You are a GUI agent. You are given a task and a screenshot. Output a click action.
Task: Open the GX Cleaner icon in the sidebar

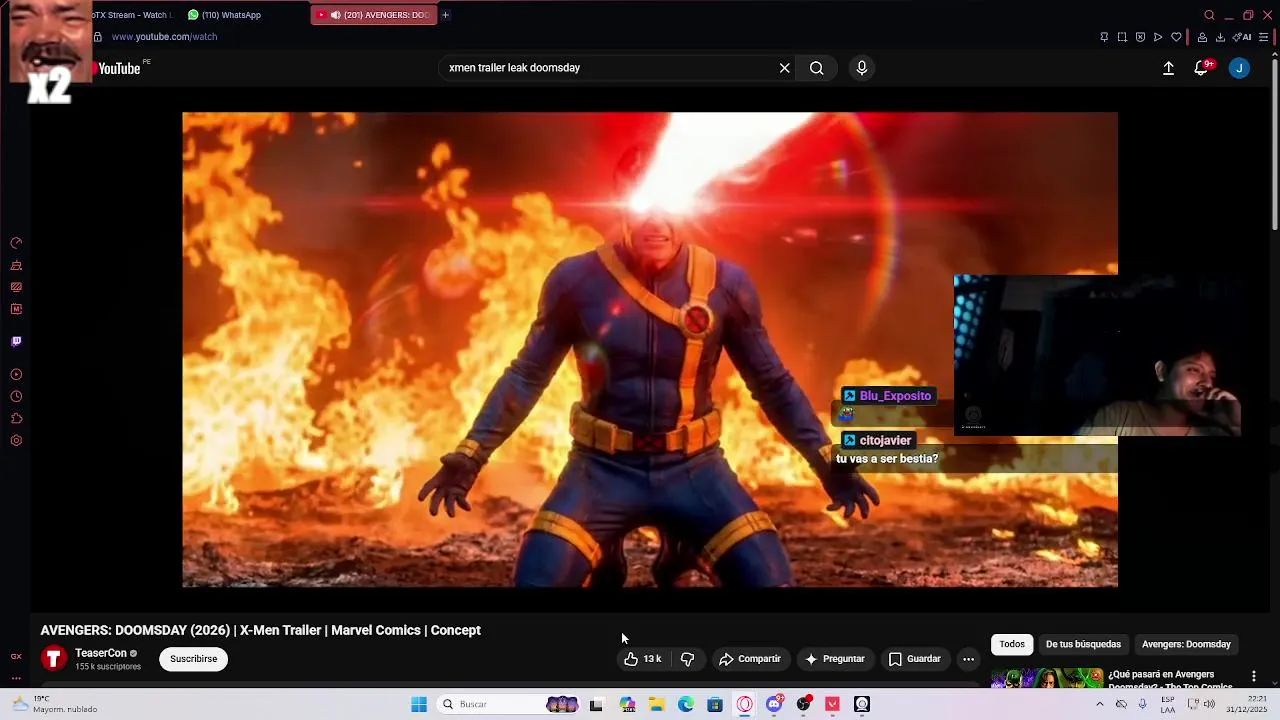pos(16,265)
